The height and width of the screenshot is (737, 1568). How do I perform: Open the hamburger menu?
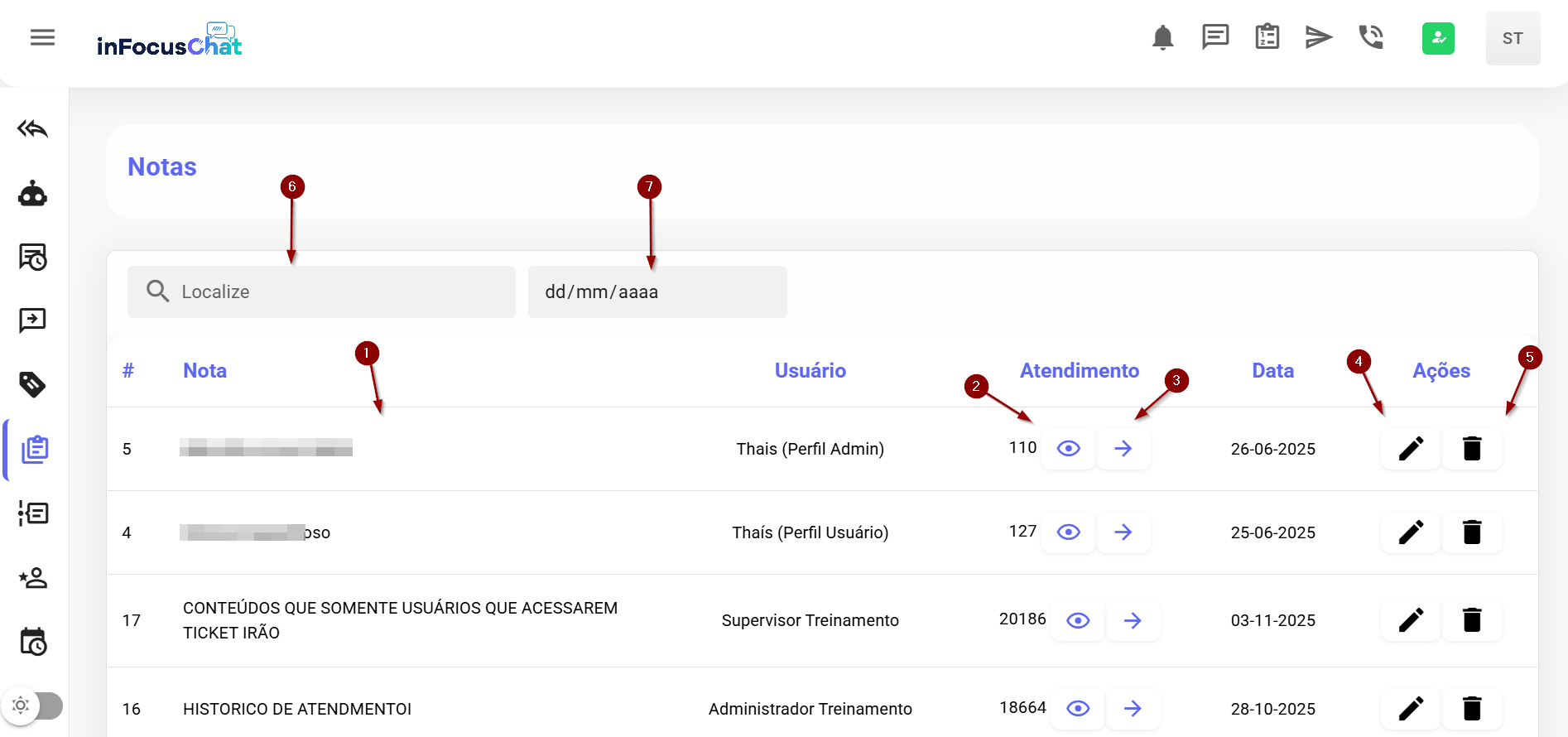point(42,38)
